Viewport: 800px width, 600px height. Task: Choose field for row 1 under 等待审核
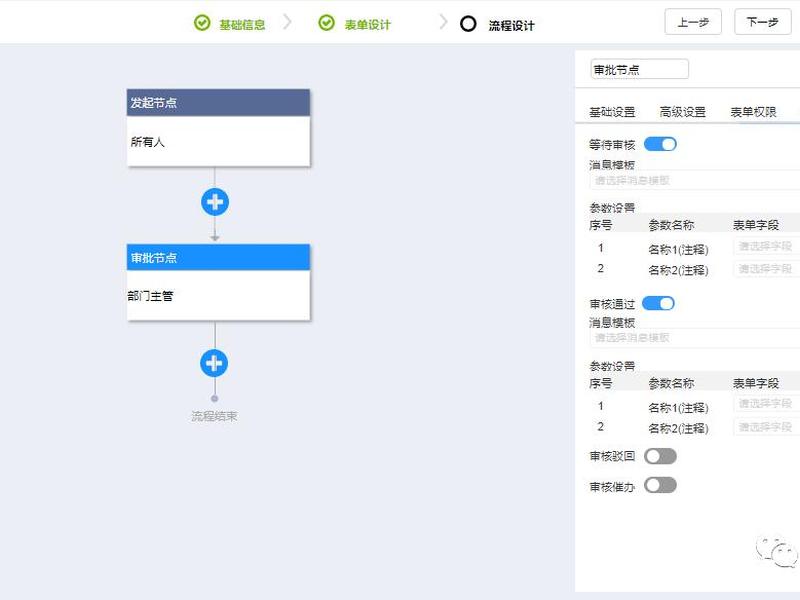(766, 246)
